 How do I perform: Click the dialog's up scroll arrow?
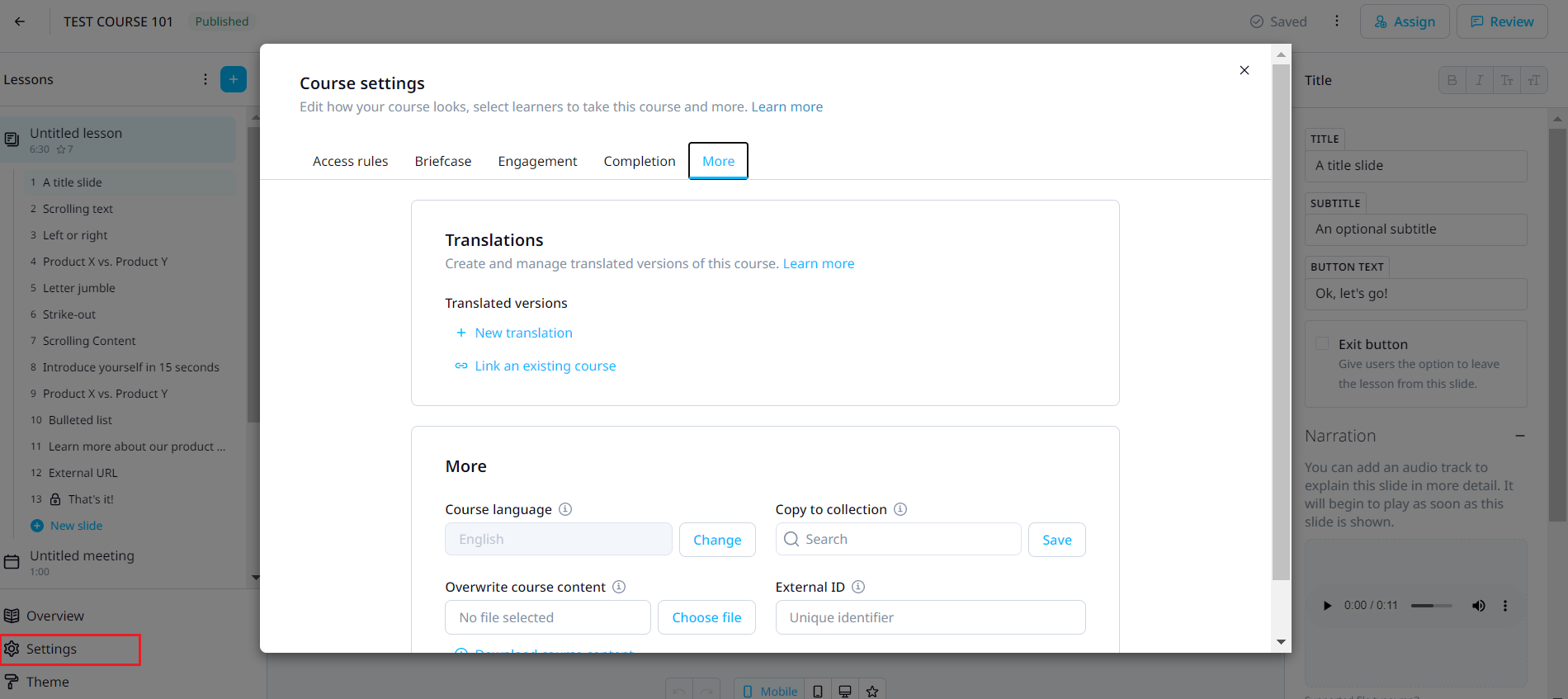pyautogui.click(x=1281, y=54)
